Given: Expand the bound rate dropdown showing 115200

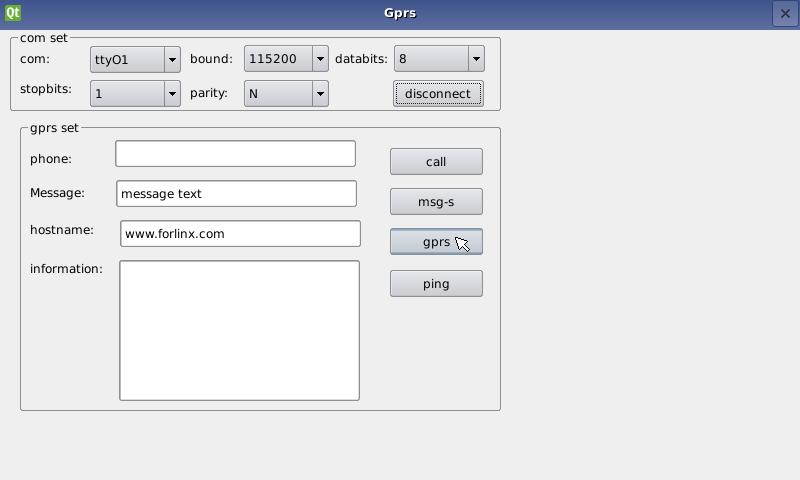Looking at the screenshot, I should coord(286,59).
